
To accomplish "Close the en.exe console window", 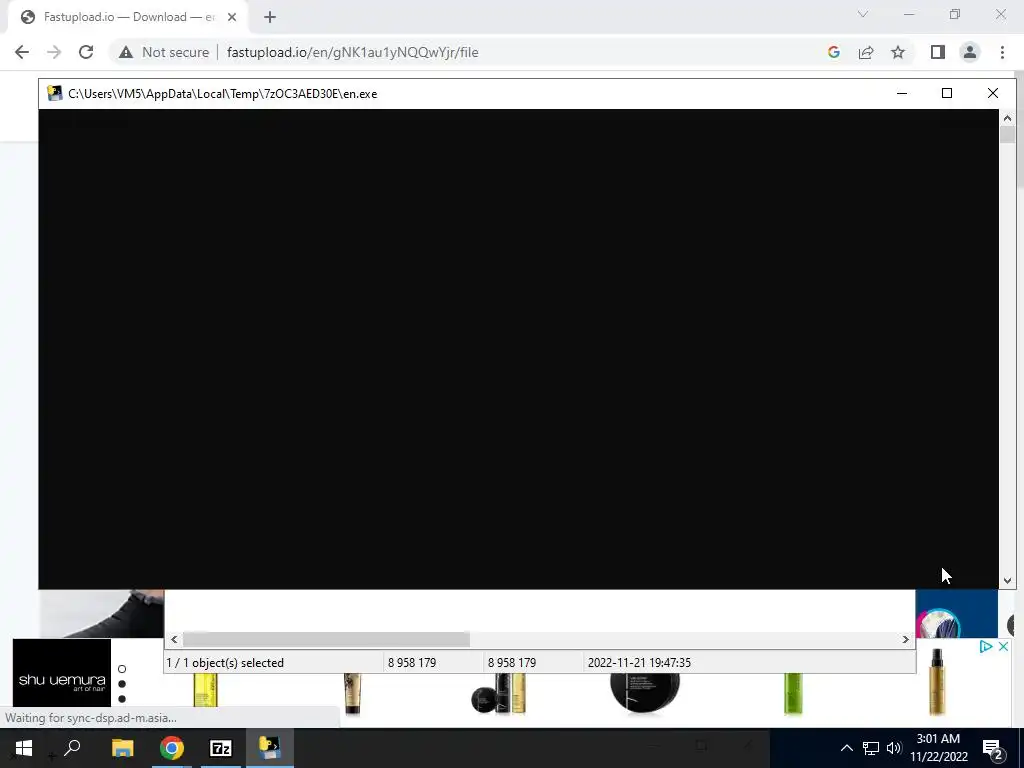I will [993, 93].
